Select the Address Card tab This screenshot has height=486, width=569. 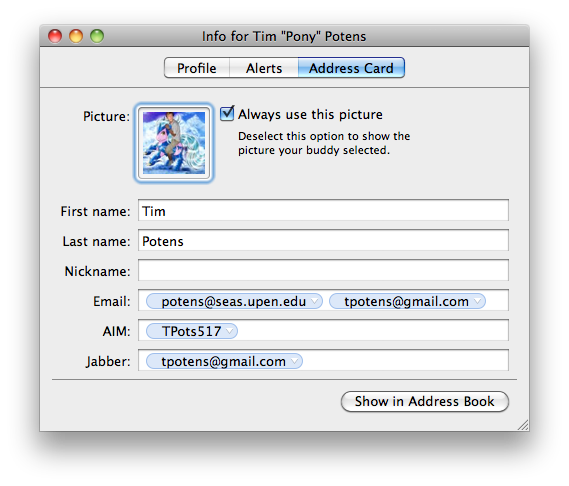(x=351, y=68)
